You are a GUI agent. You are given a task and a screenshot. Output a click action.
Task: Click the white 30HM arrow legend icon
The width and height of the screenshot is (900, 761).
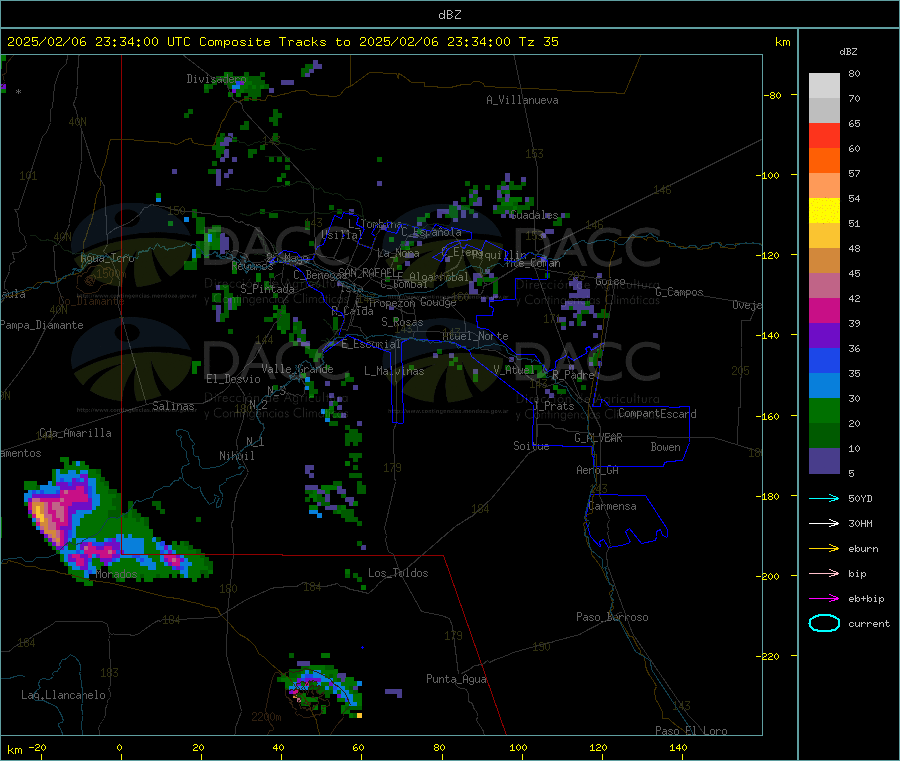[824, 523]
